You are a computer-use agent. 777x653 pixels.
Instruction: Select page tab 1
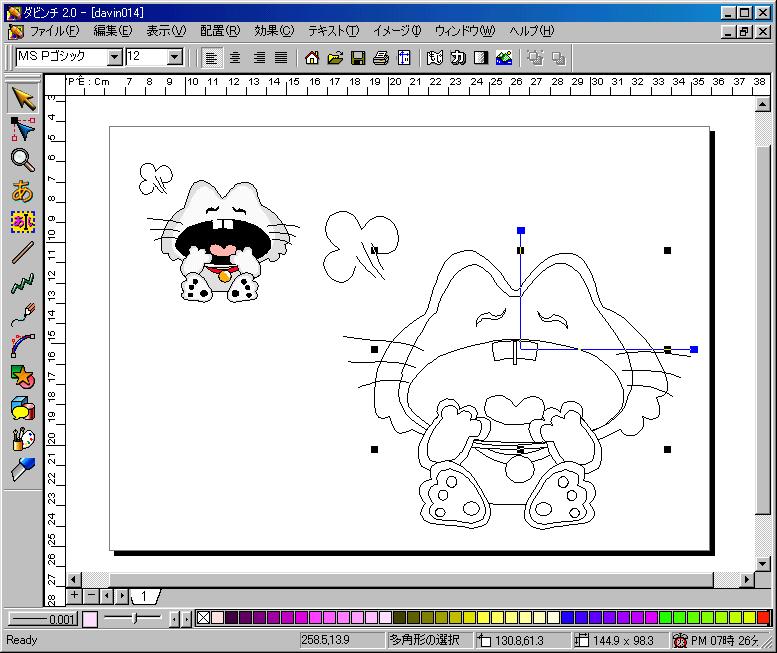(144, 596)
